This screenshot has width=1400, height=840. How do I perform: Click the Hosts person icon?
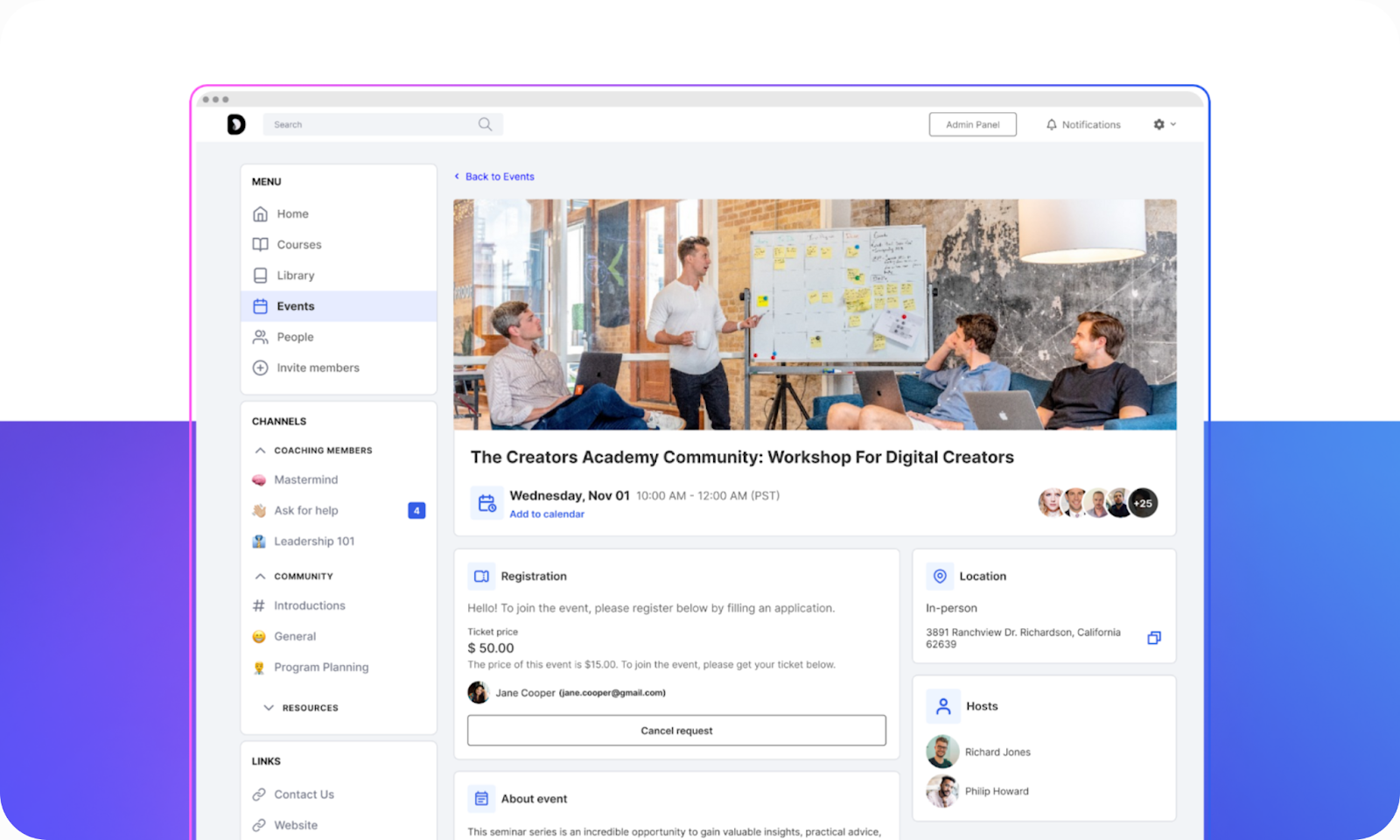click(x=943, y=706)
